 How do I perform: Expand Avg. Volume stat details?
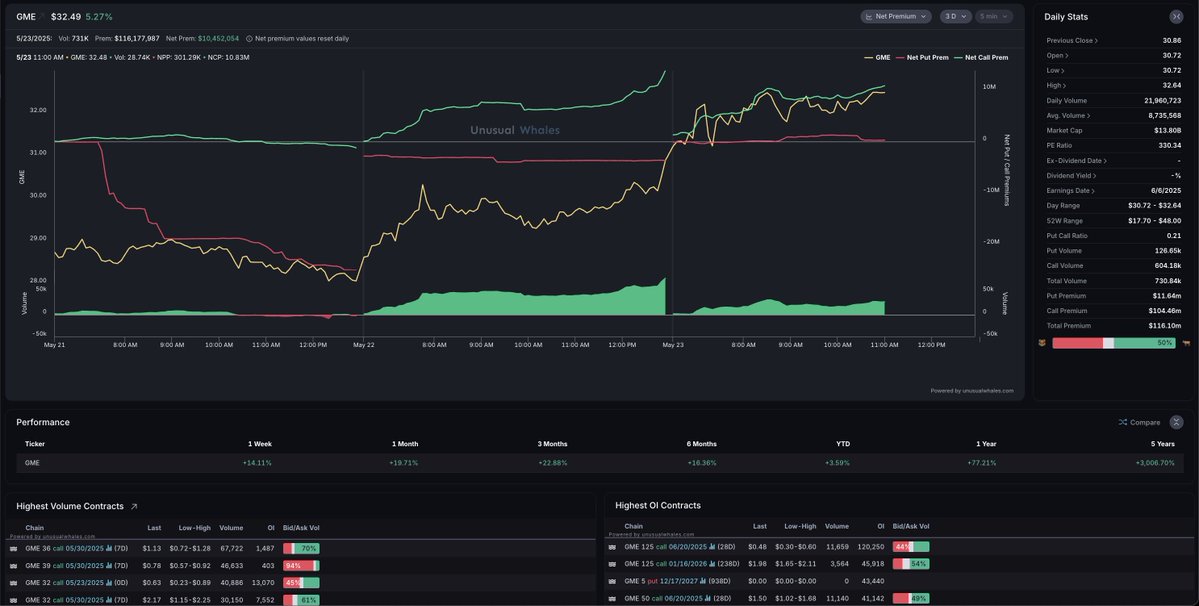coord(1068,115)
